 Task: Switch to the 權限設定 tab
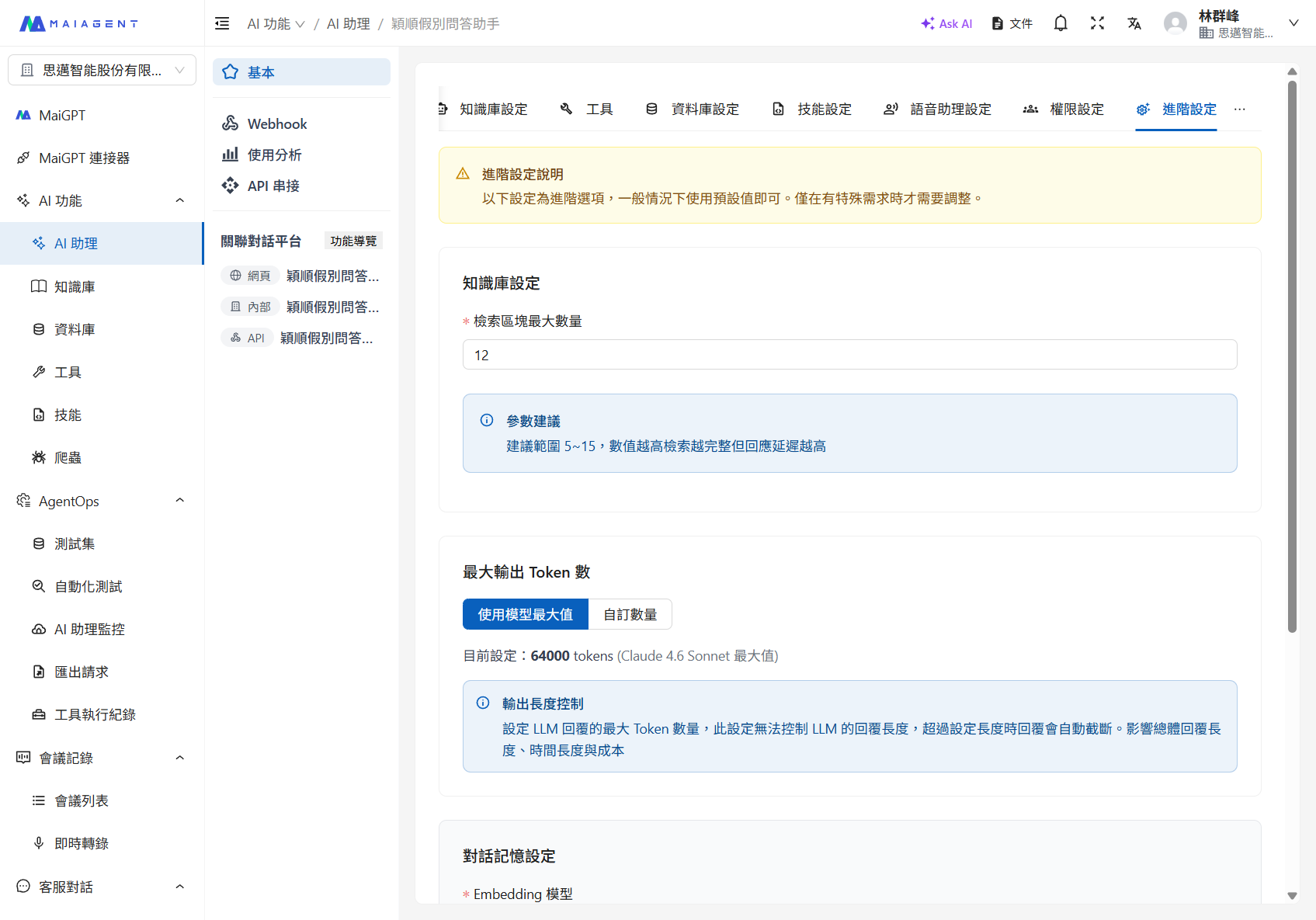[x=1077, y=109]
